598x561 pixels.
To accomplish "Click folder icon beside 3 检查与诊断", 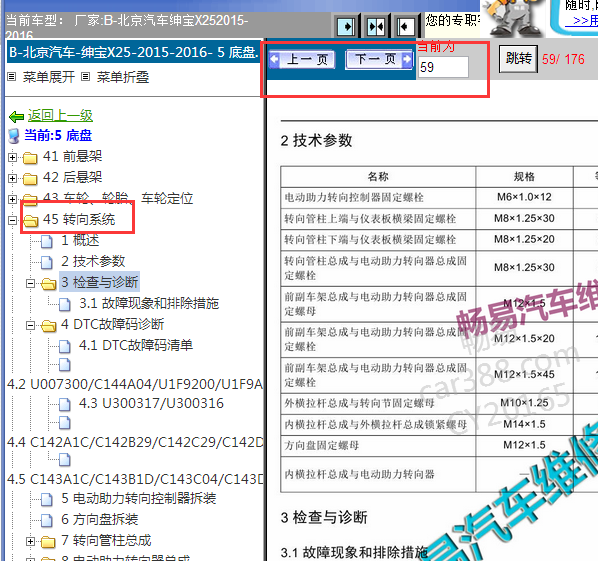I will tap(48, 284).
